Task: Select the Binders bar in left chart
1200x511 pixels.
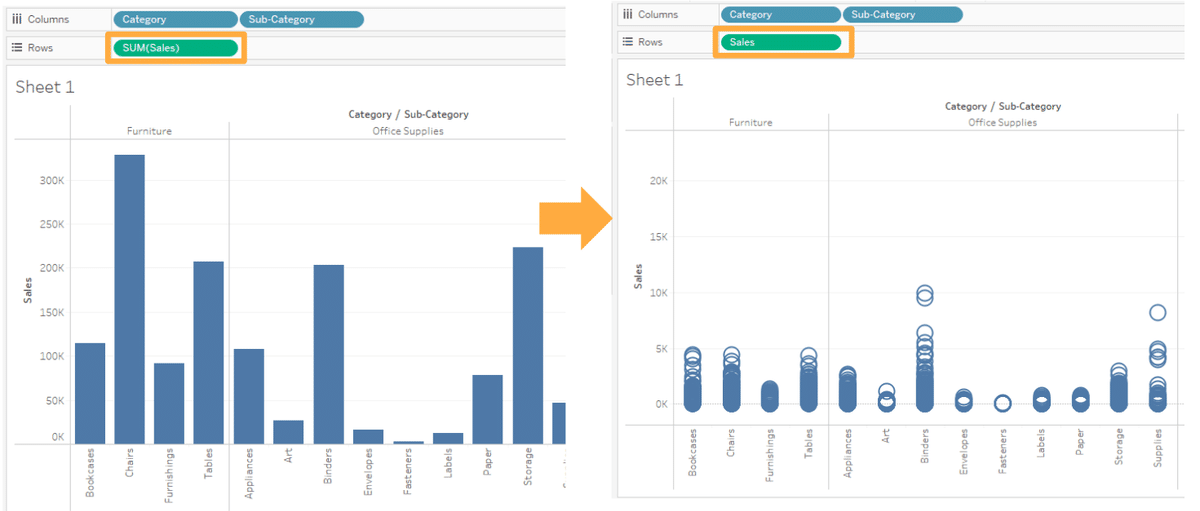Action: click(x=329, y=354)
